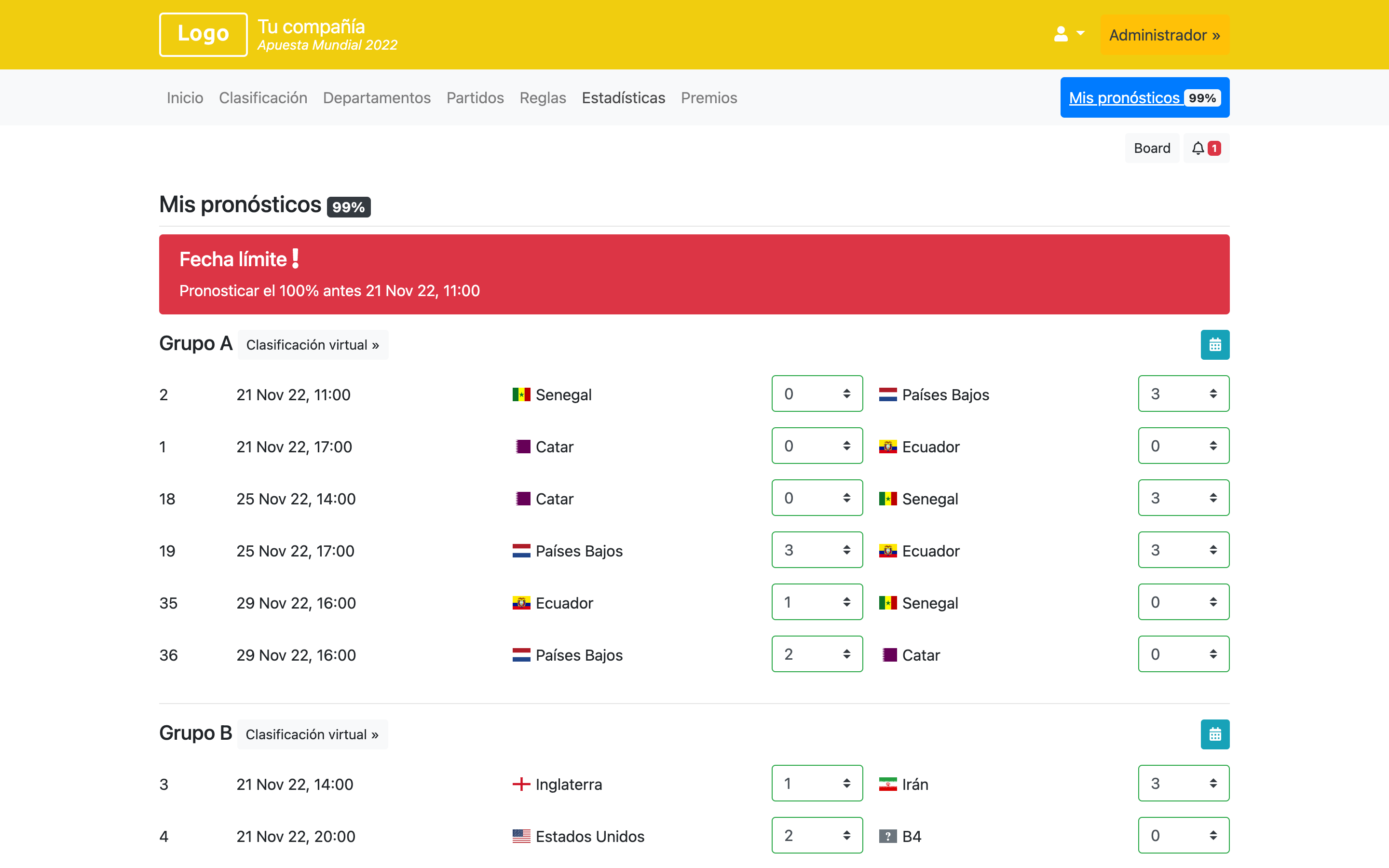The width and height of the screenshot is (1389, 868).
Task: Open Irán score dropdown in match 3
Action: point(1184,783)
